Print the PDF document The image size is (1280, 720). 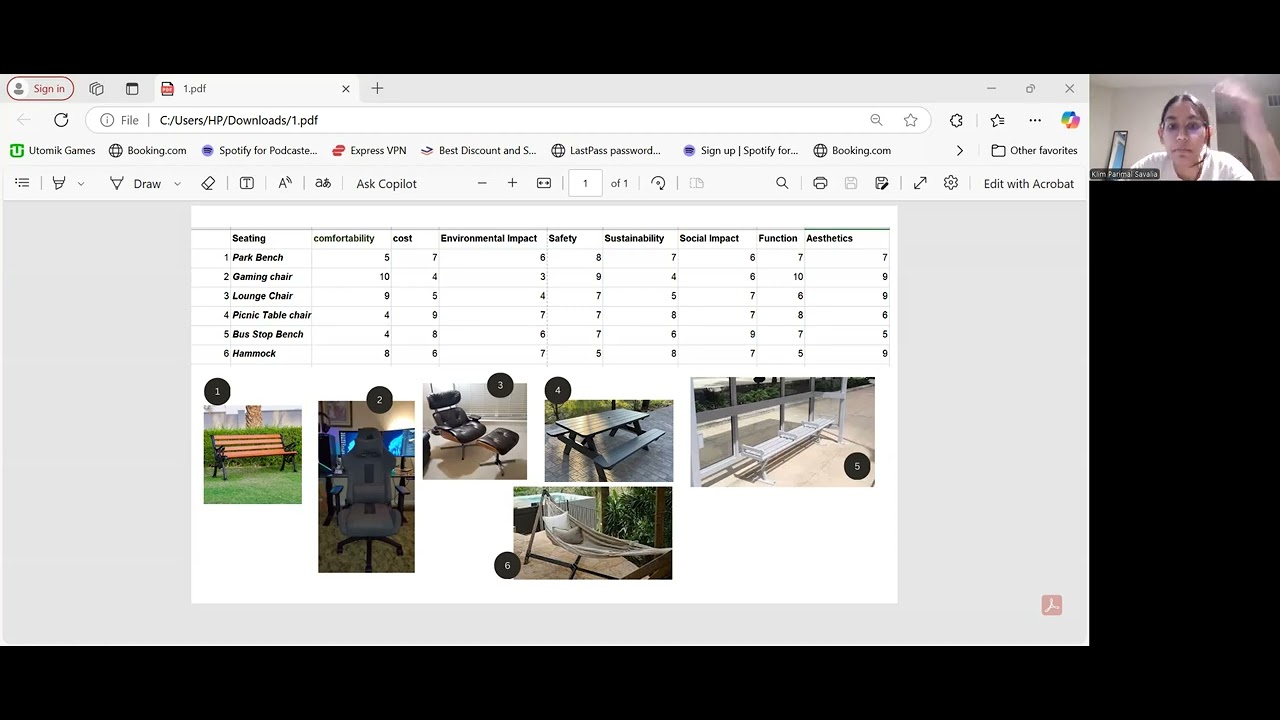pos(820,183)
